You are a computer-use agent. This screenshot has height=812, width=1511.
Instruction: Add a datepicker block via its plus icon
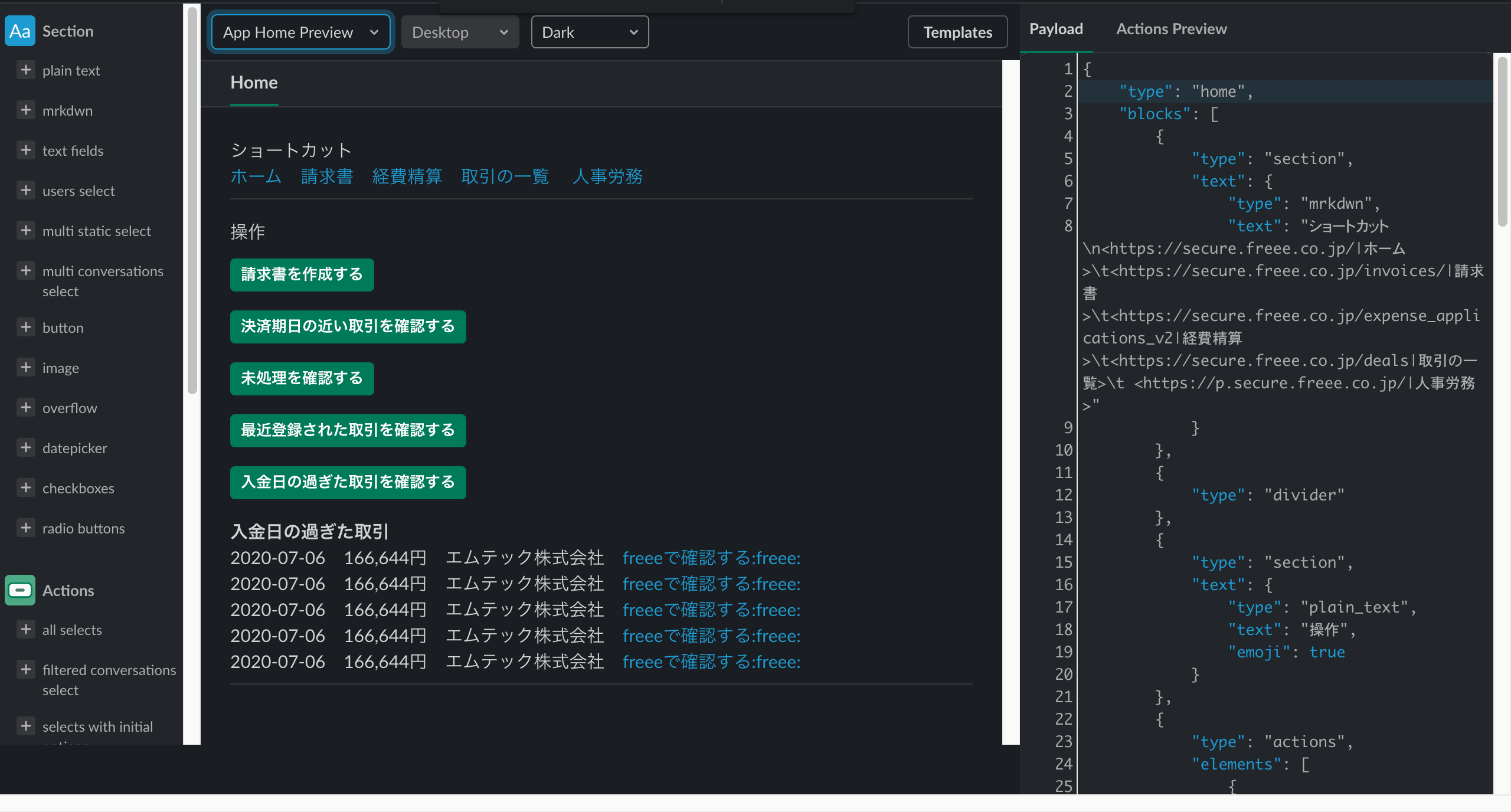point(26,447)
